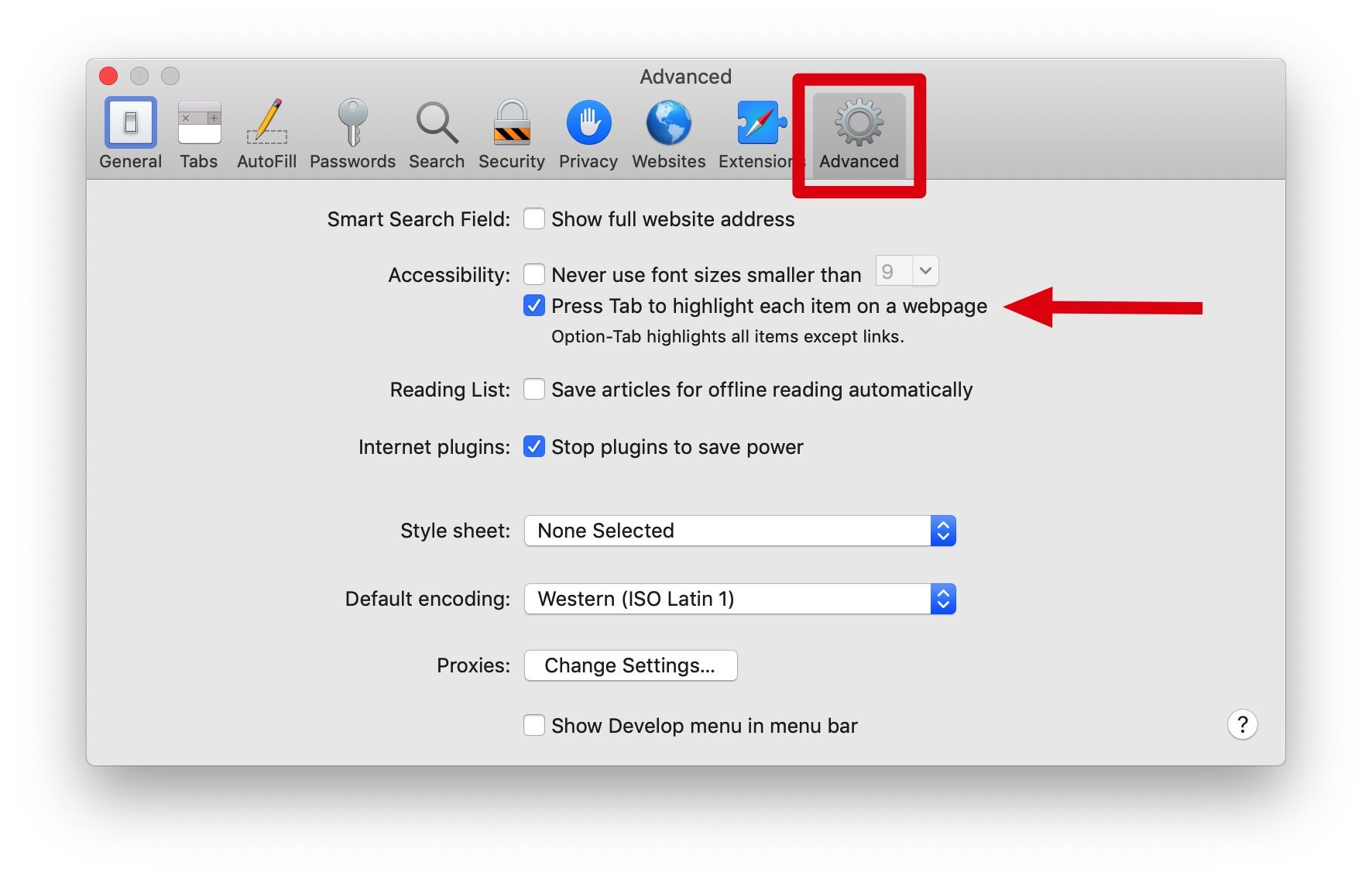Enable Show full website address

point(534,219)
